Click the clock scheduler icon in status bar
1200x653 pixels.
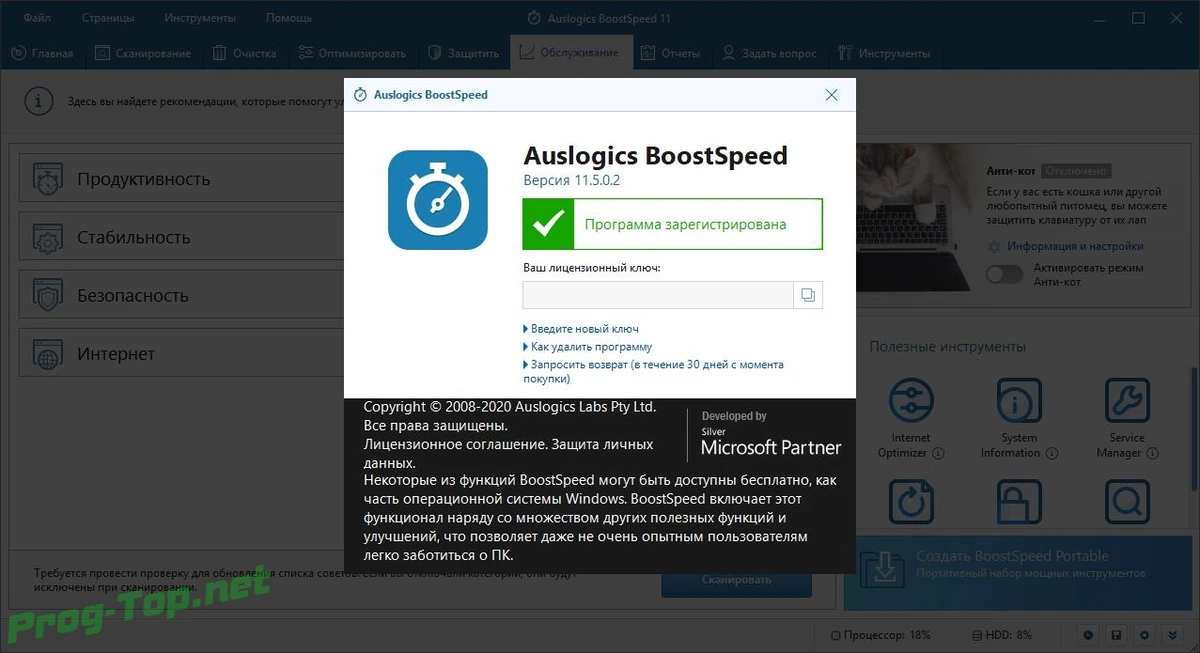[x=1089, y=635]
